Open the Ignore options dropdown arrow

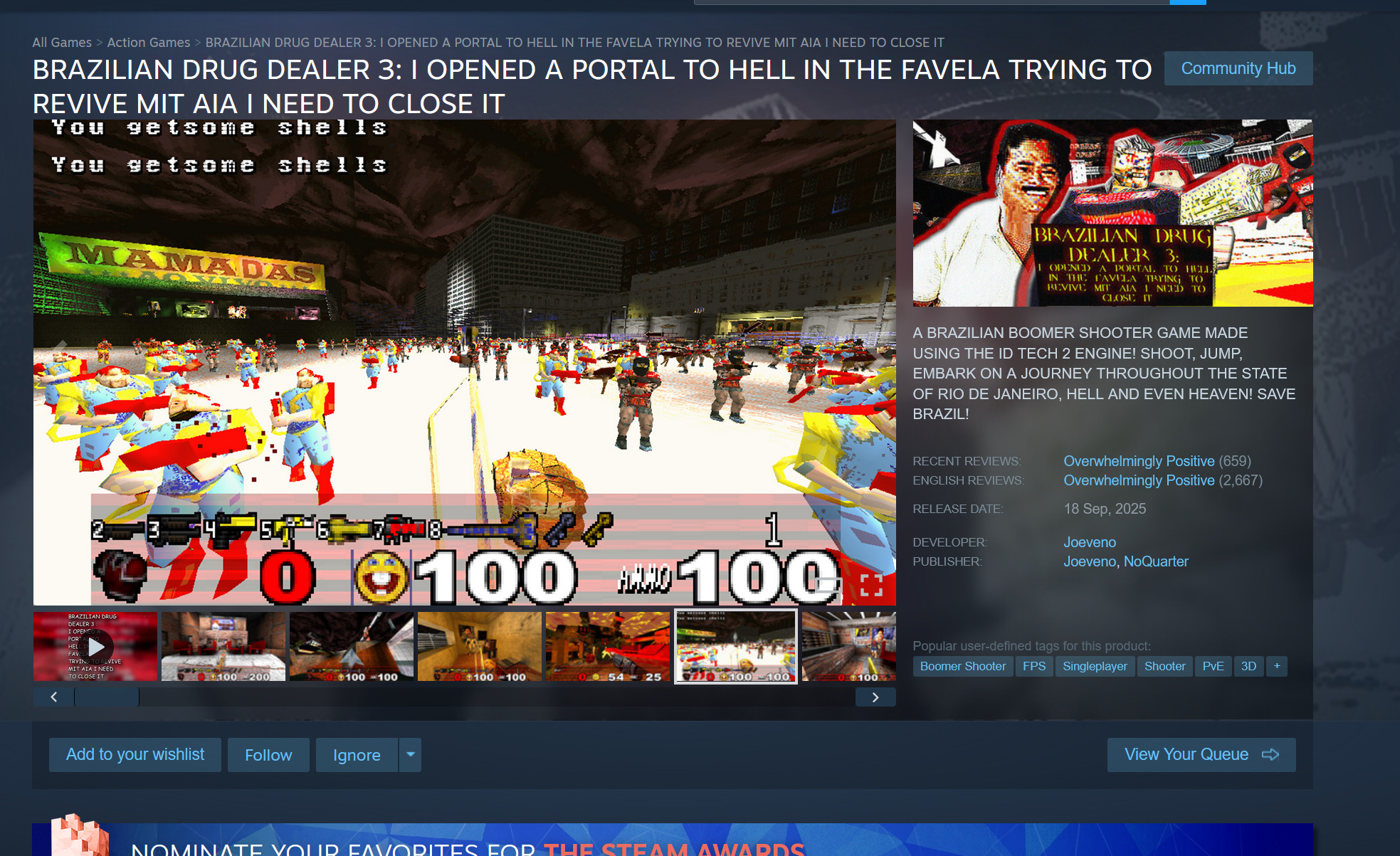coord(411,754)
